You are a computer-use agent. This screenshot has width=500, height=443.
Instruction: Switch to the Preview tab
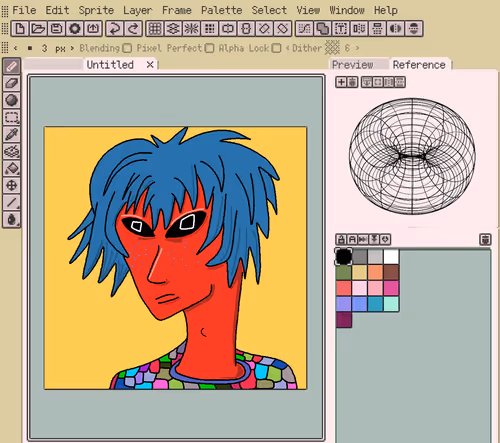point(353,65)
